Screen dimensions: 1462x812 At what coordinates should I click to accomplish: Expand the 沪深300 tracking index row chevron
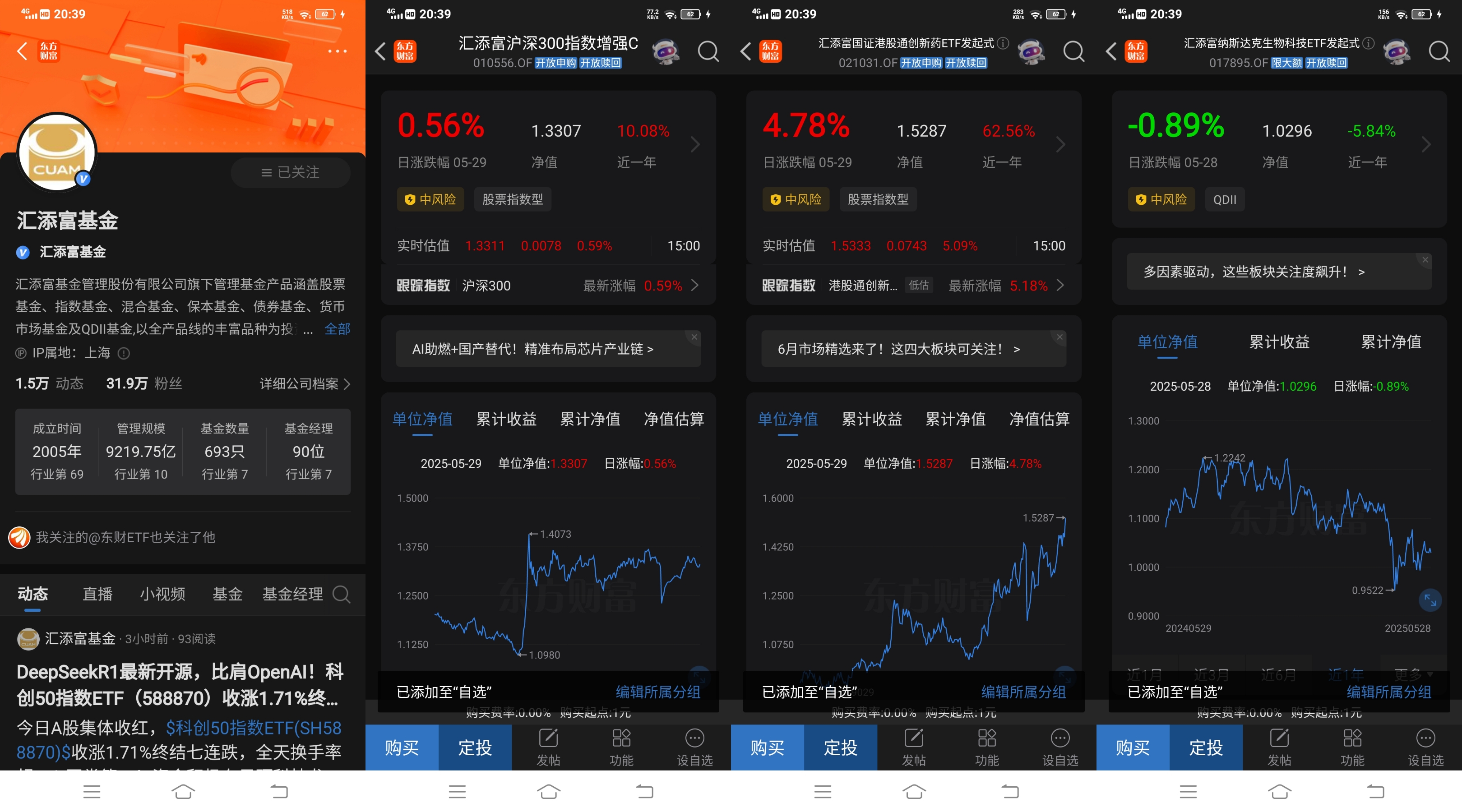[x=695, y=286]
